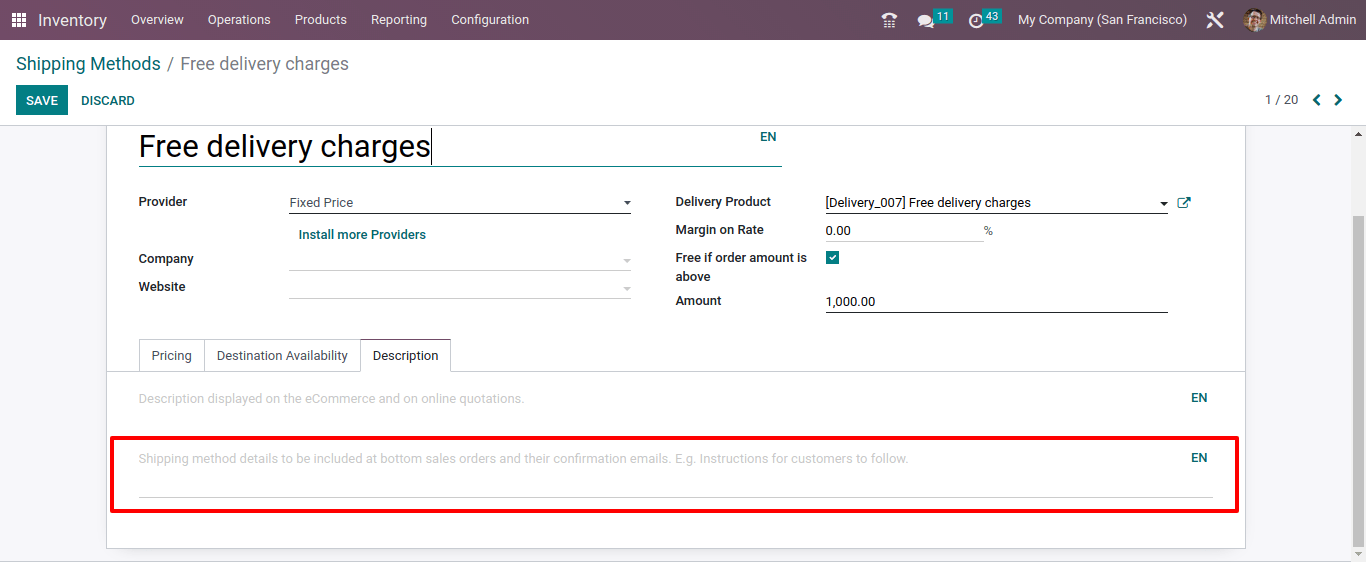Click Mitchell Admin avatar picture

pyautogui.click(x=1255, y=20)
